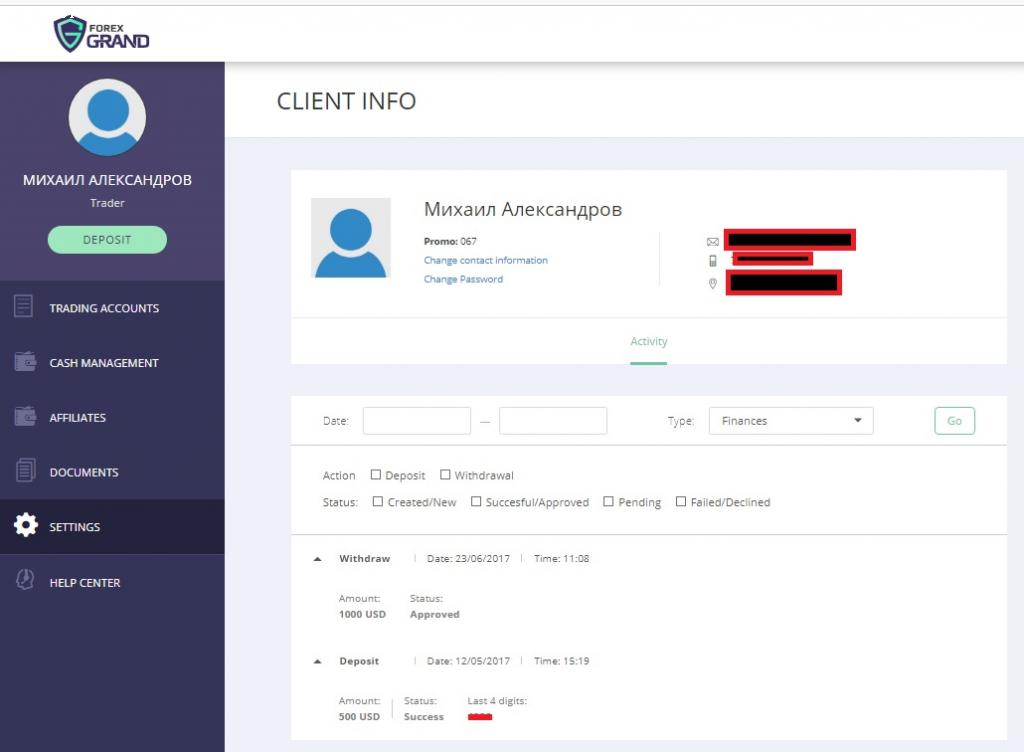
Task: Open the Cash Management wallet icon
Action: [x=25, y=362]
